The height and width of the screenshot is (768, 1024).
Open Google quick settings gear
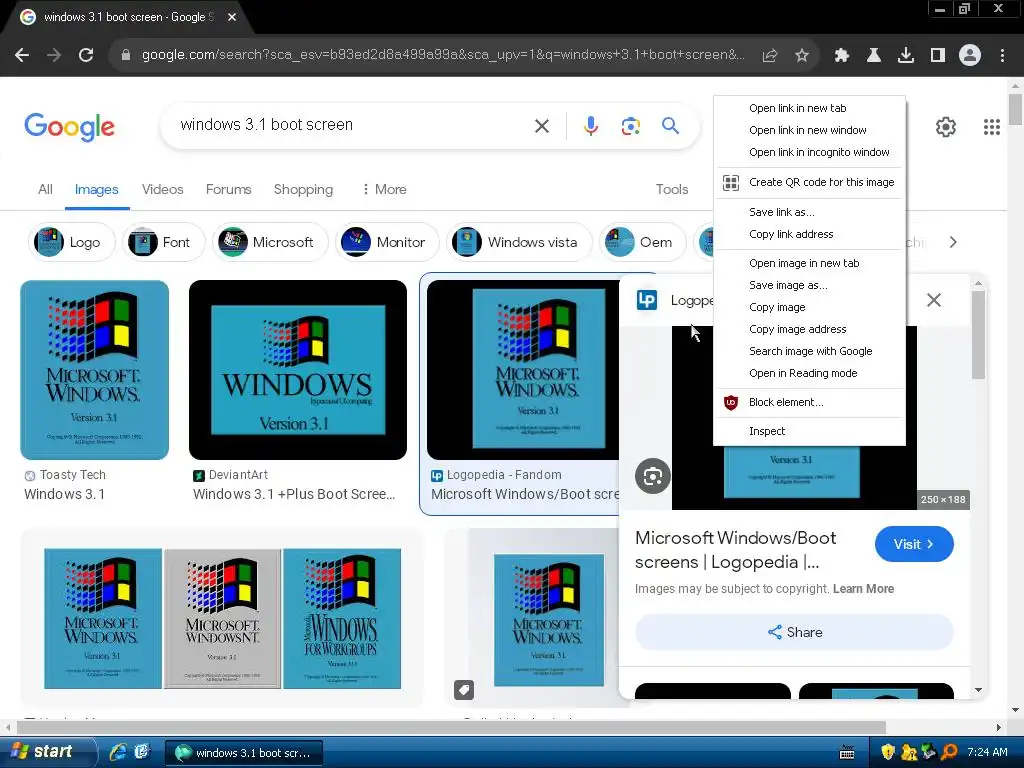tap(946, 127)
